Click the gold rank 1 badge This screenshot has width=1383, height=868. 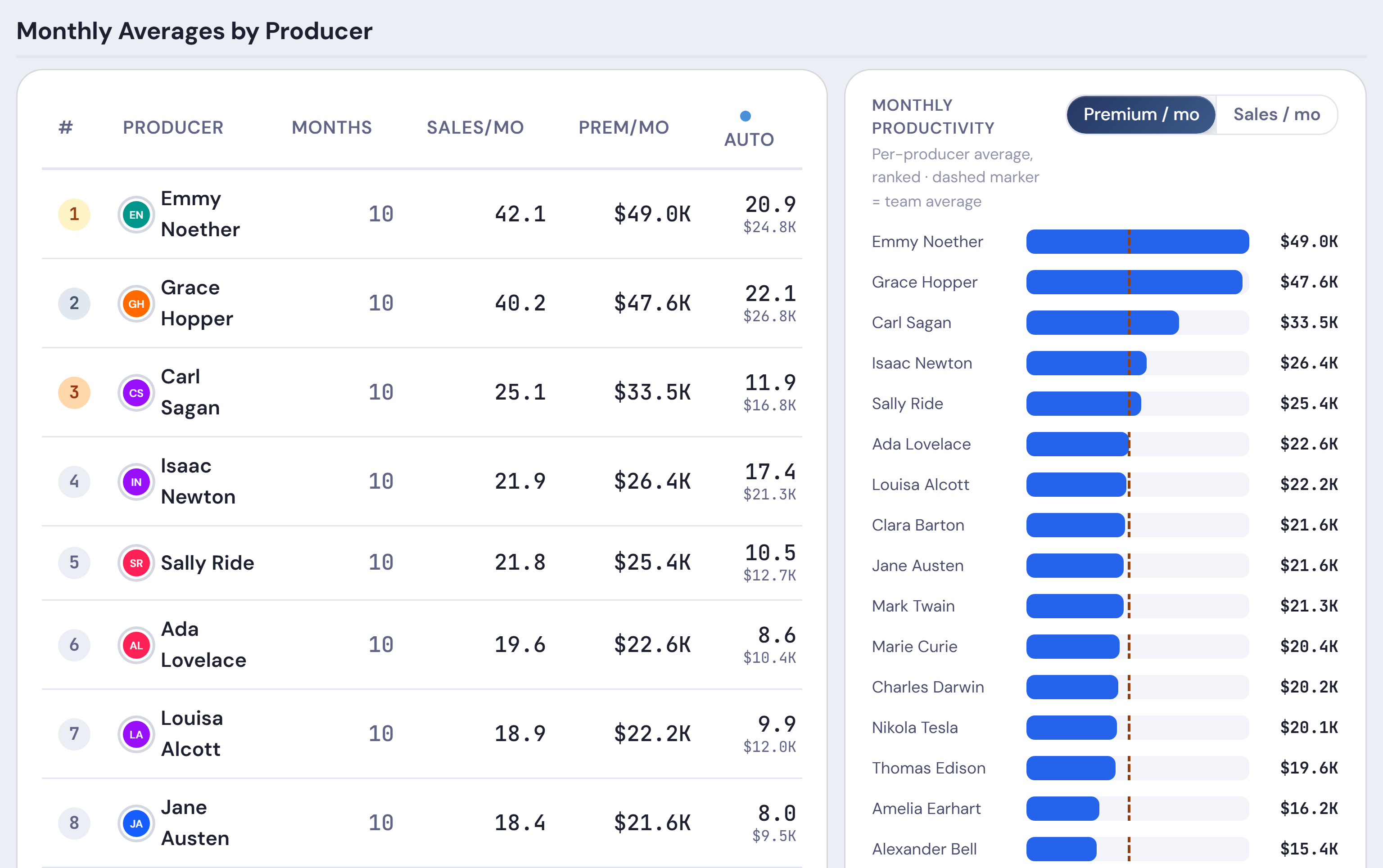coord(74,215)
